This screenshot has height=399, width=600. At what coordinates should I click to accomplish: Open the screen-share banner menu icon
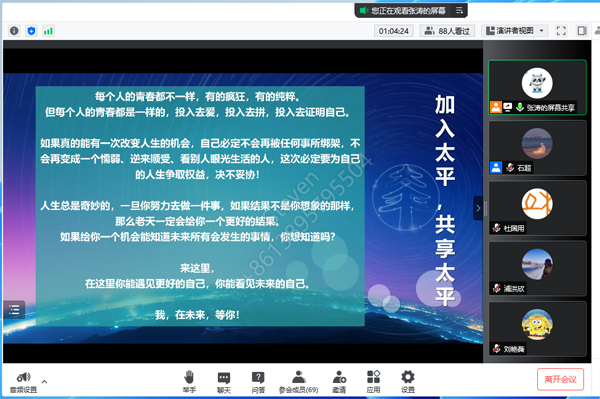pyautogui.click(x=459, y=10)
